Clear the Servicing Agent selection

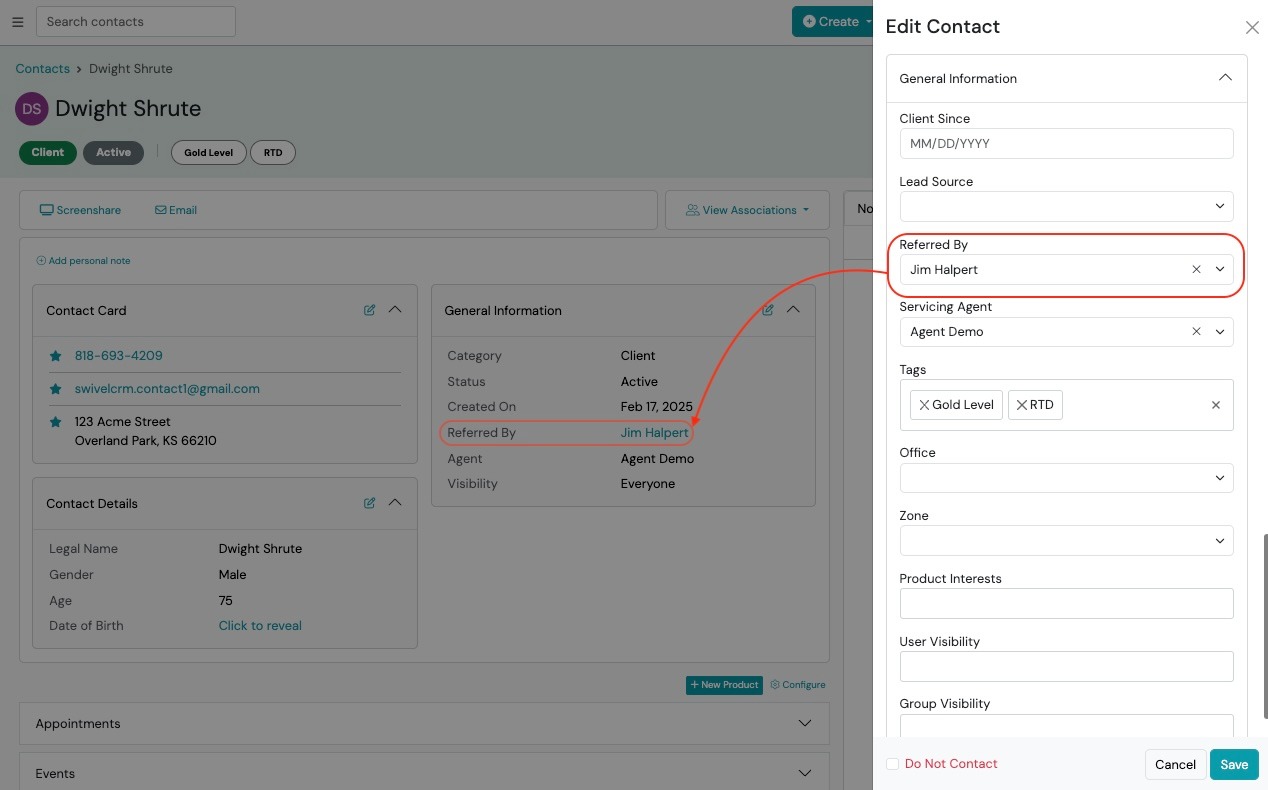[x=1196, y=332]
